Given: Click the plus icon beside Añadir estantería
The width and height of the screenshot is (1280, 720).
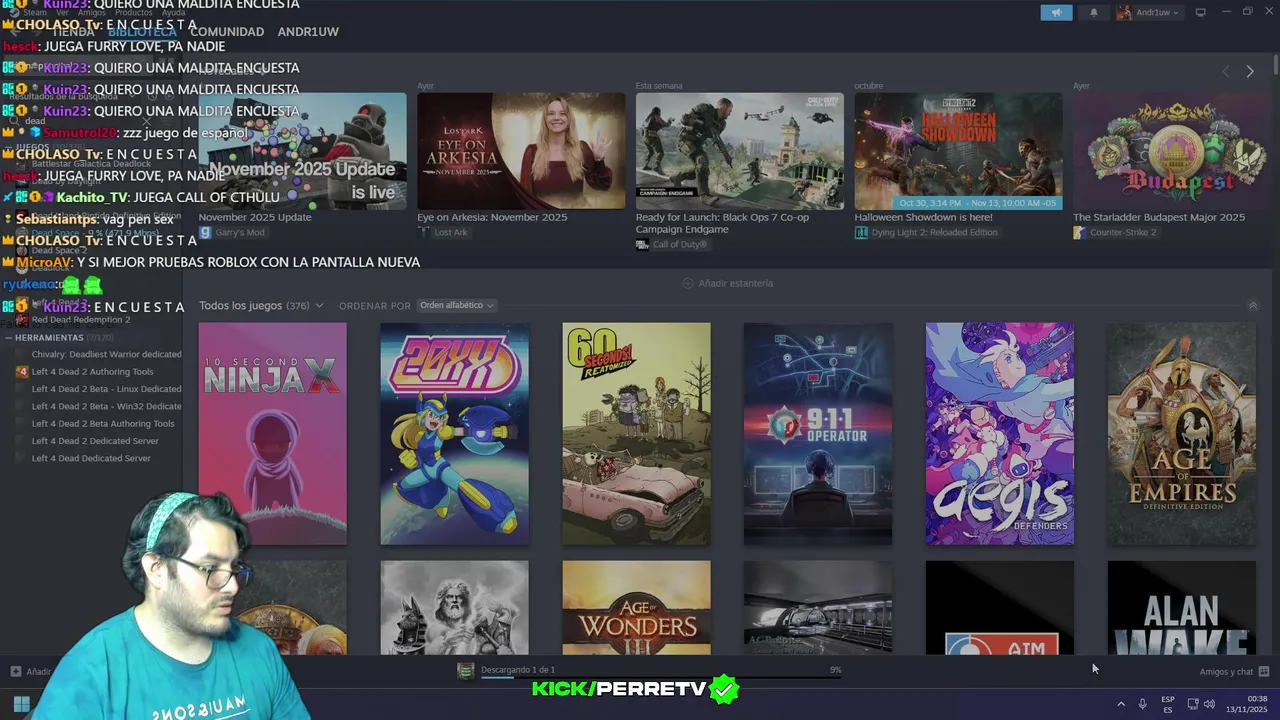Looking at the screenshot, I should [x=687, y=283].
